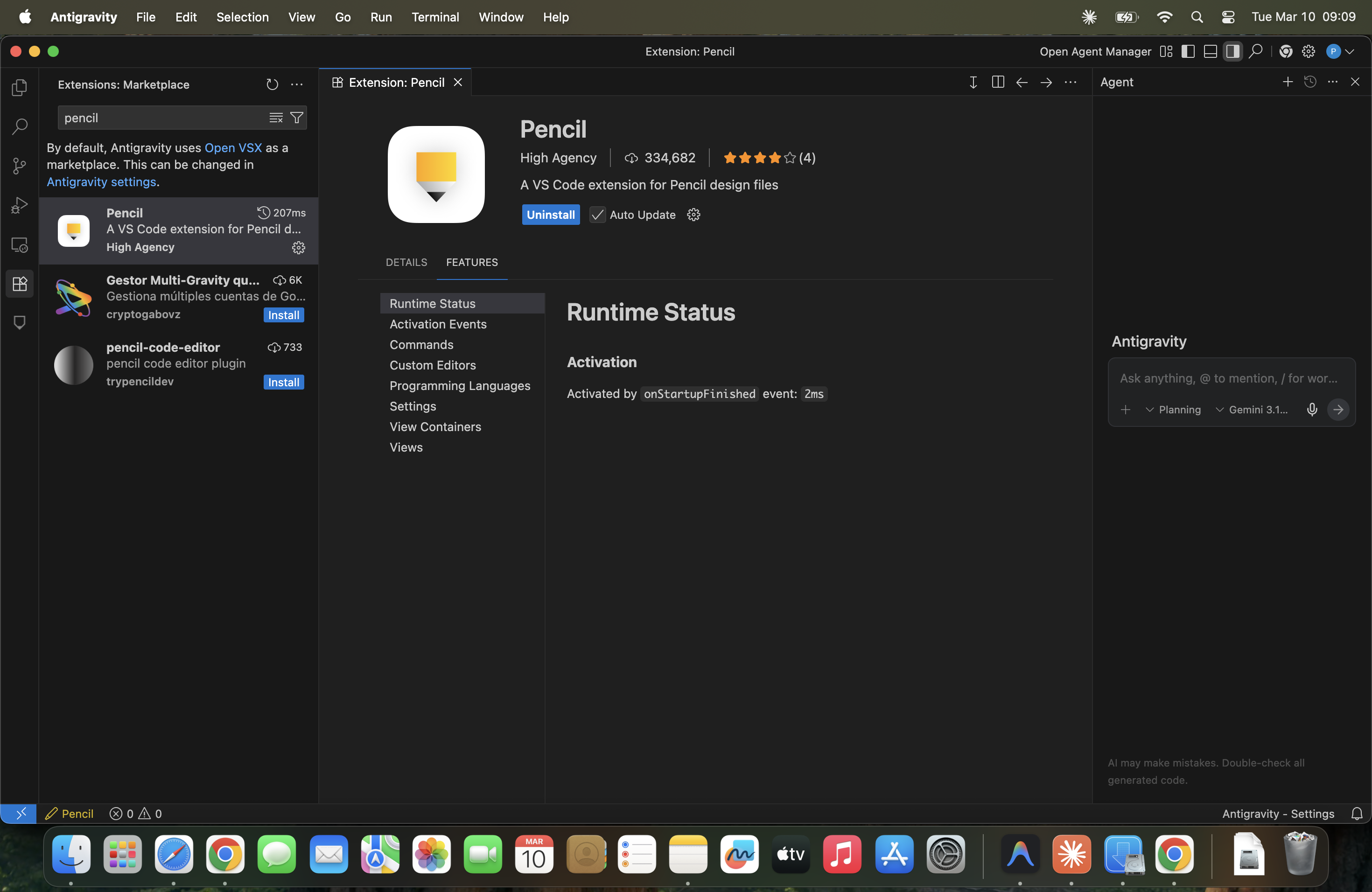Open Remote Explorer in activity bar
Image resolution: width=1372 pixels, height=892 pixels.
coord(20,245)
